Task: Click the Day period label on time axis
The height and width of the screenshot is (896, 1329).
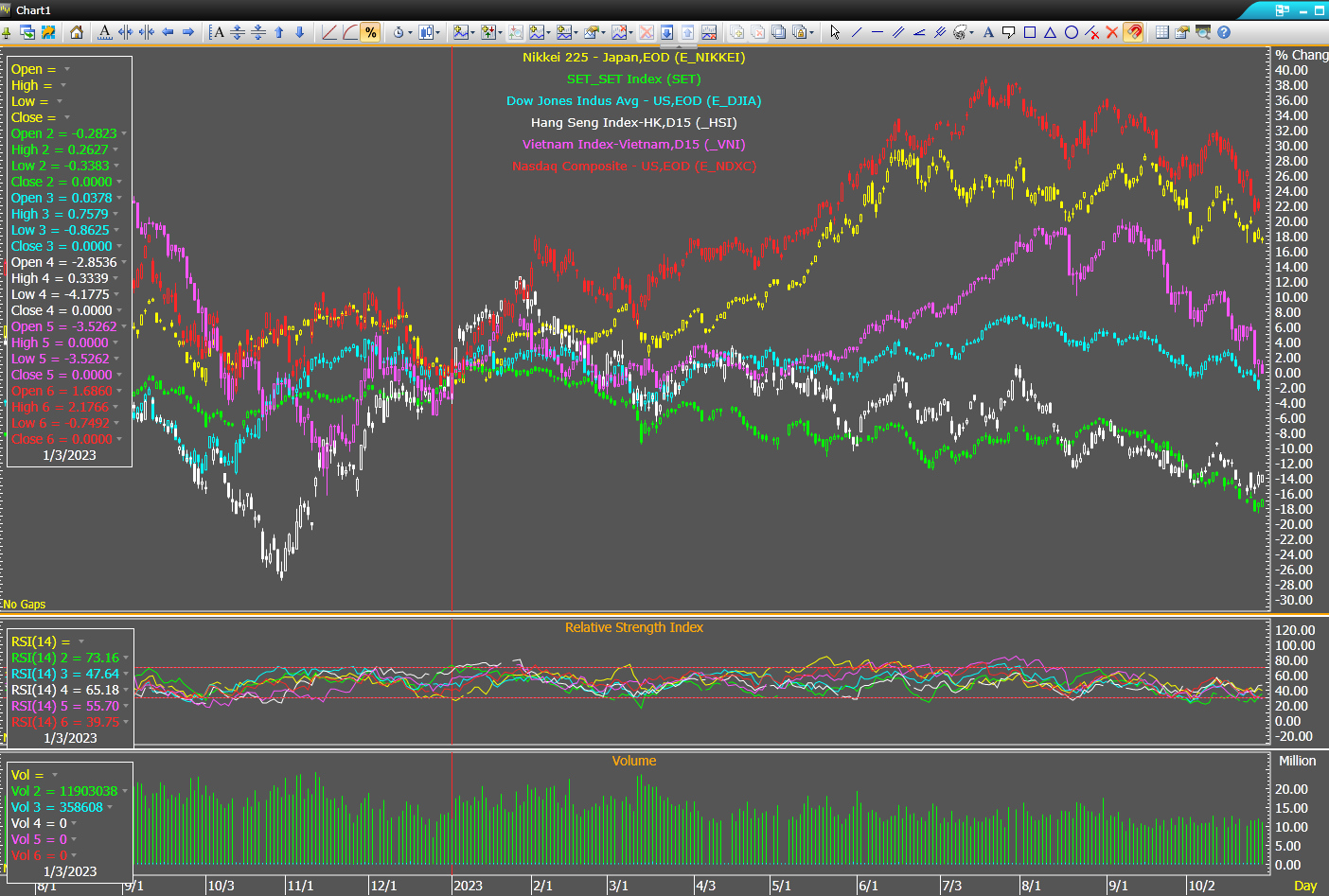Action: 1305,886
